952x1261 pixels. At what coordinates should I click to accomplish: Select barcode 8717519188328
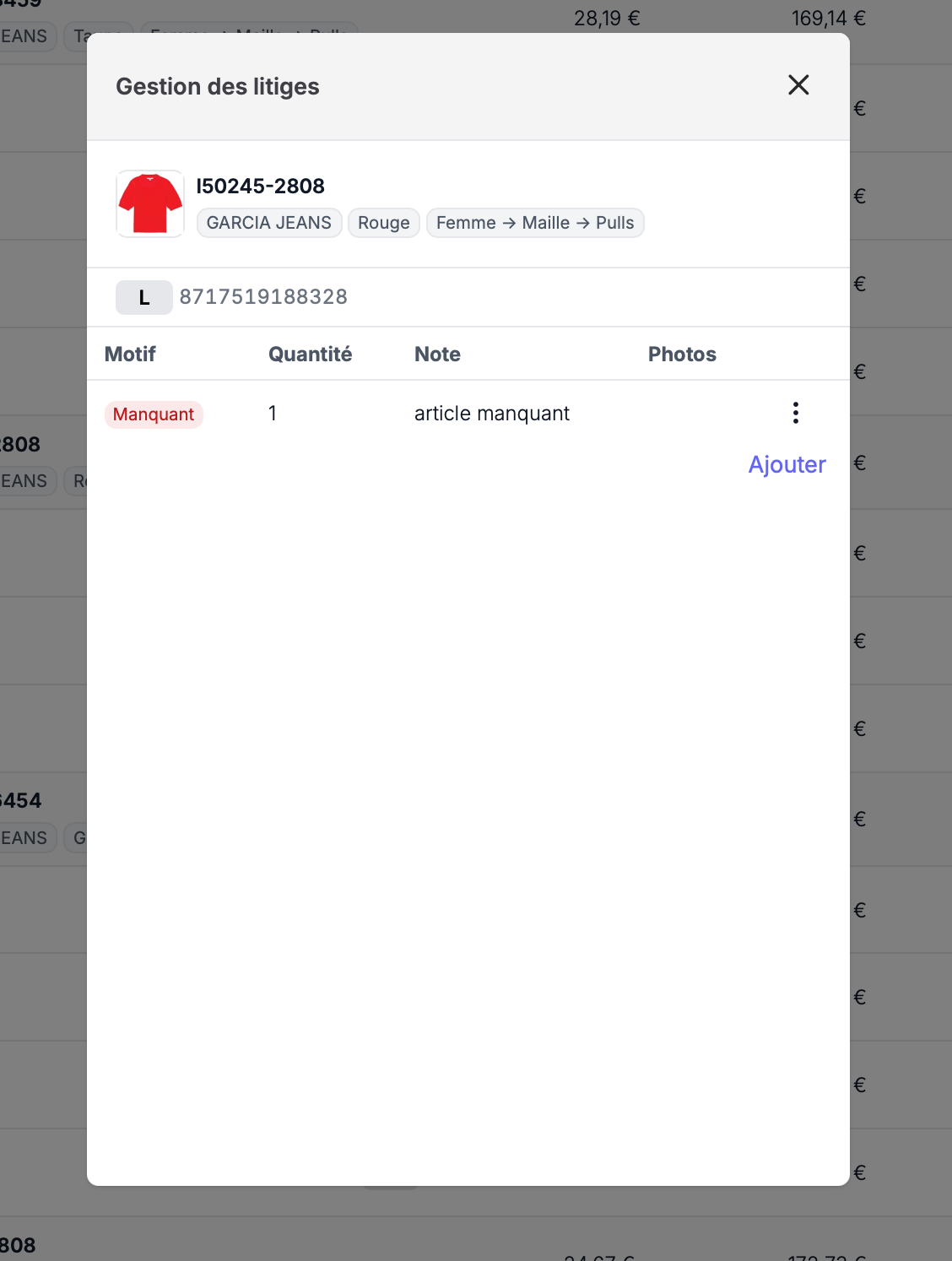tap(263, 297)
